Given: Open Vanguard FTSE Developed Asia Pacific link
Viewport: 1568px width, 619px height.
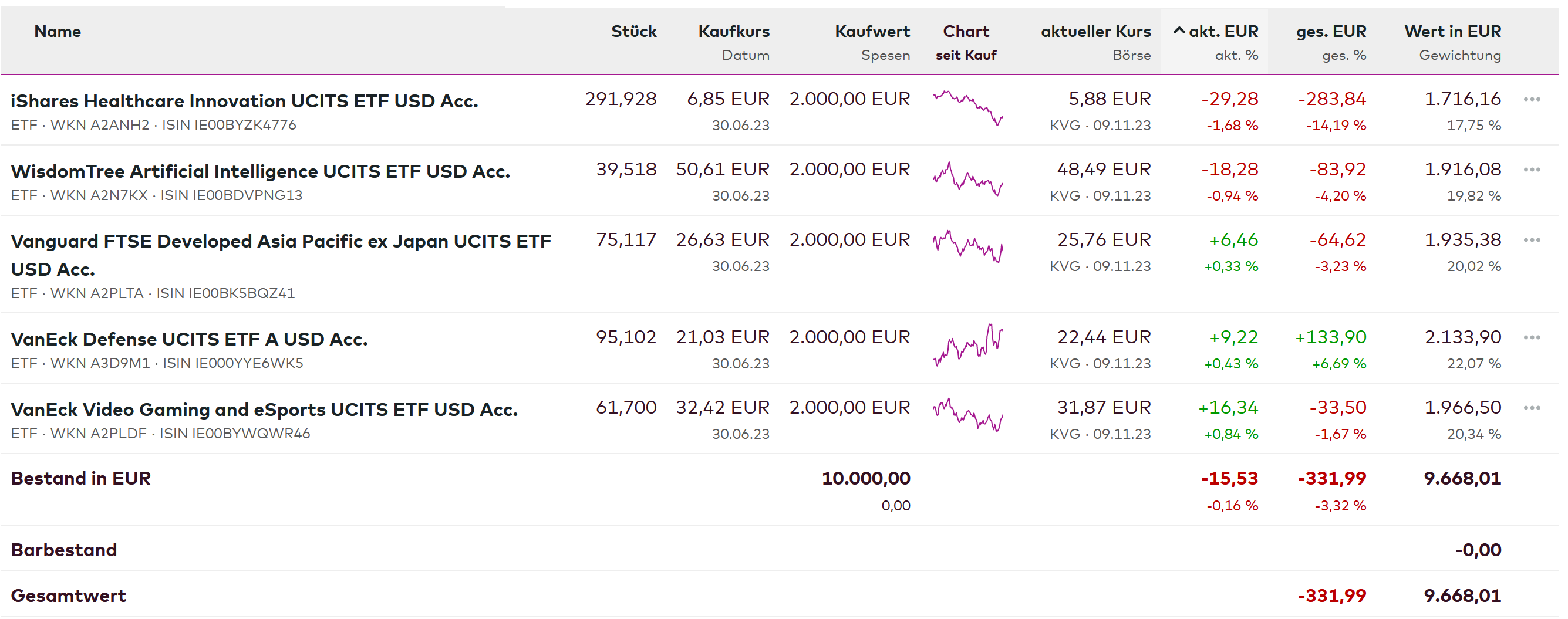Looking at the screenshot, I should point(281,242).
